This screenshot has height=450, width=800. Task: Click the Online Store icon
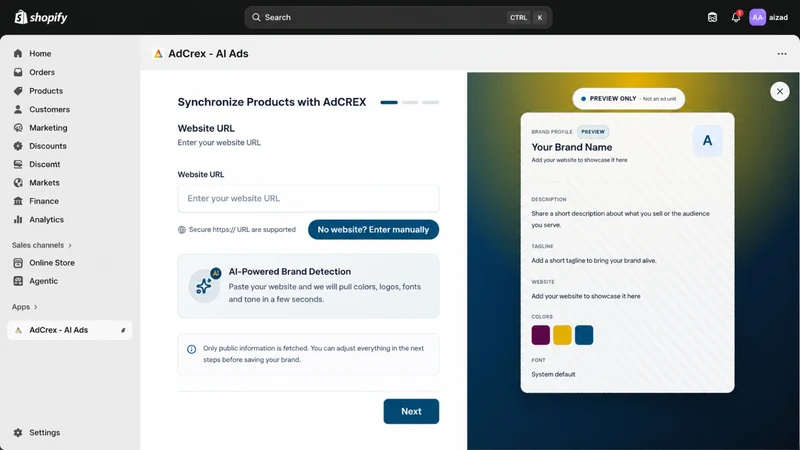click(x=18, y=263)
